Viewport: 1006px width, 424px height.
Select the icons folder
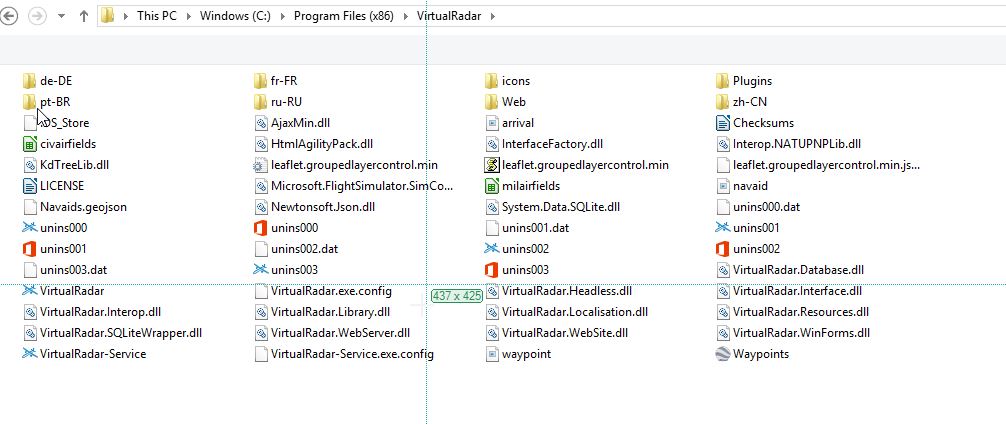[507, 81]
